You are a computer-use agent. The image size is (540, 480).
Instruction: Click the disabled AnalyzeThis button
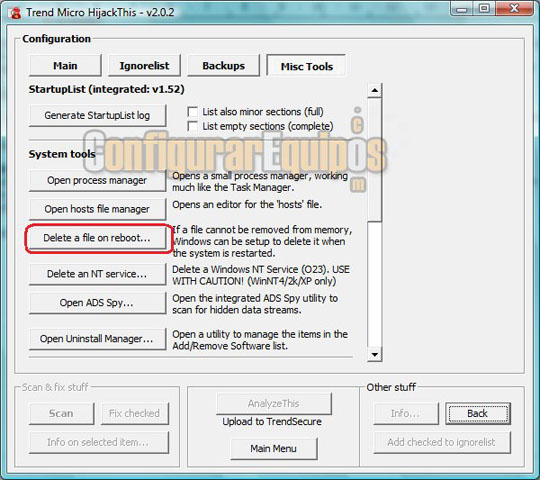click(274, 404)
